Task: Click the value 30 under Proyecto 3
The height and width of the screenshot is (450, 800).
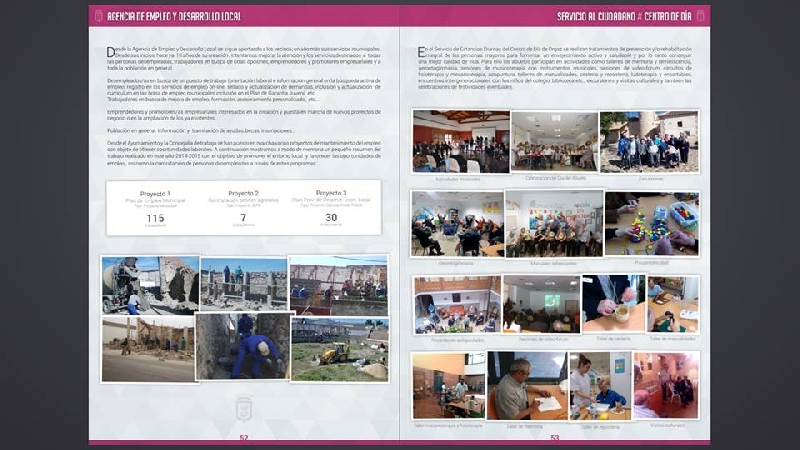Action: click(331, 217)
